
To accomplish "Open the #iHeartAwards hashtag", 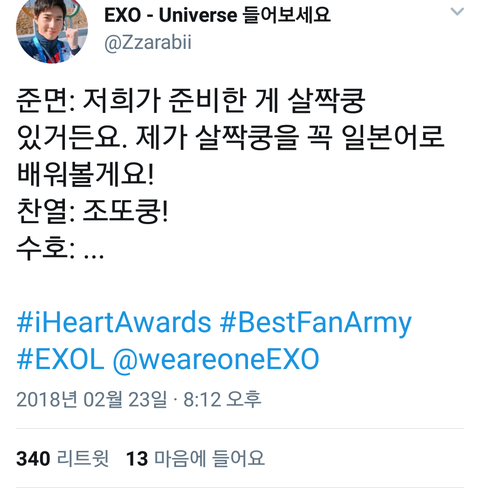I will click(114, 322).
